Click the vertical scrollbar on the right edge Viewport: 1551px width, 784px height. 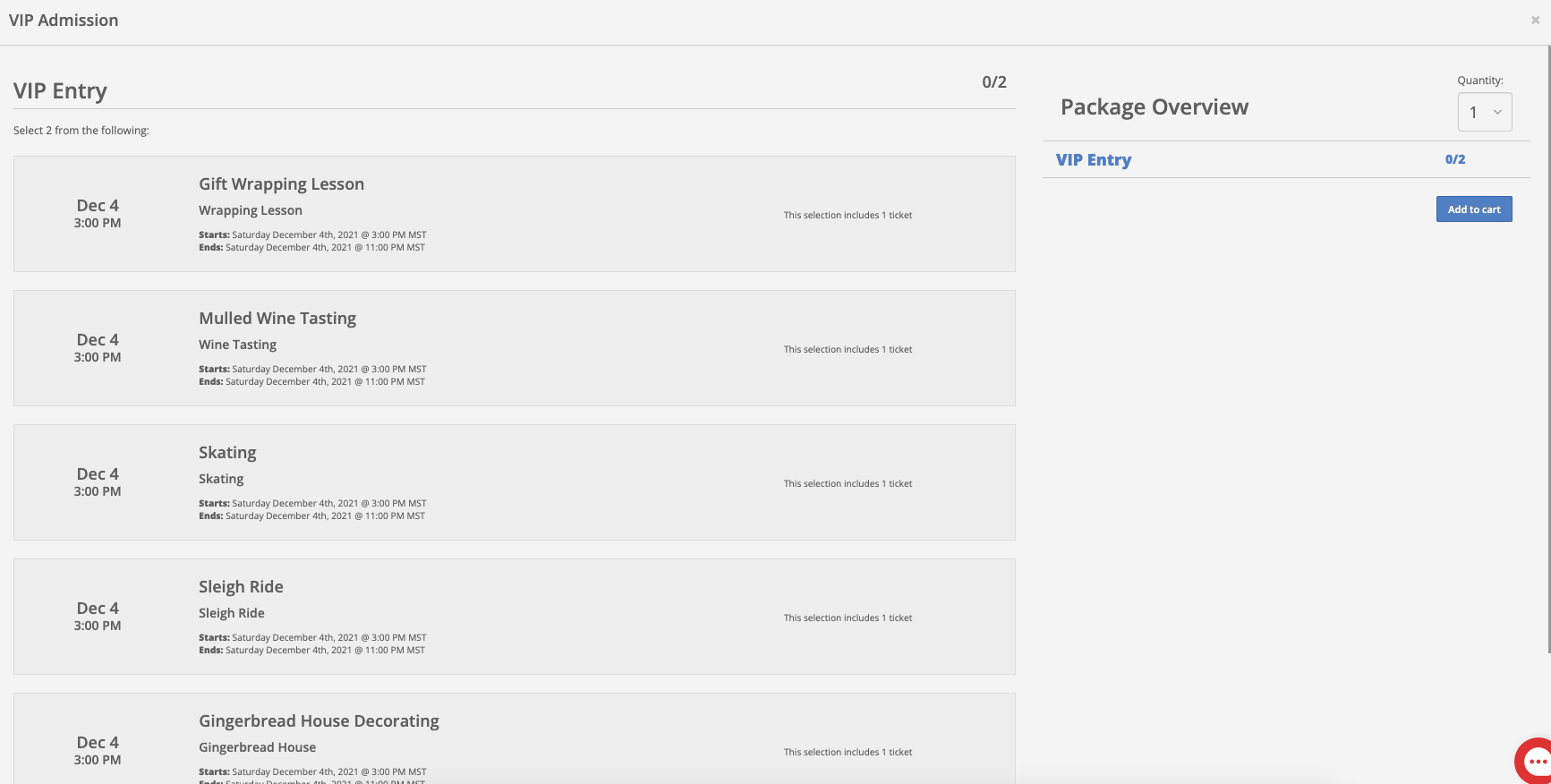1548,349
